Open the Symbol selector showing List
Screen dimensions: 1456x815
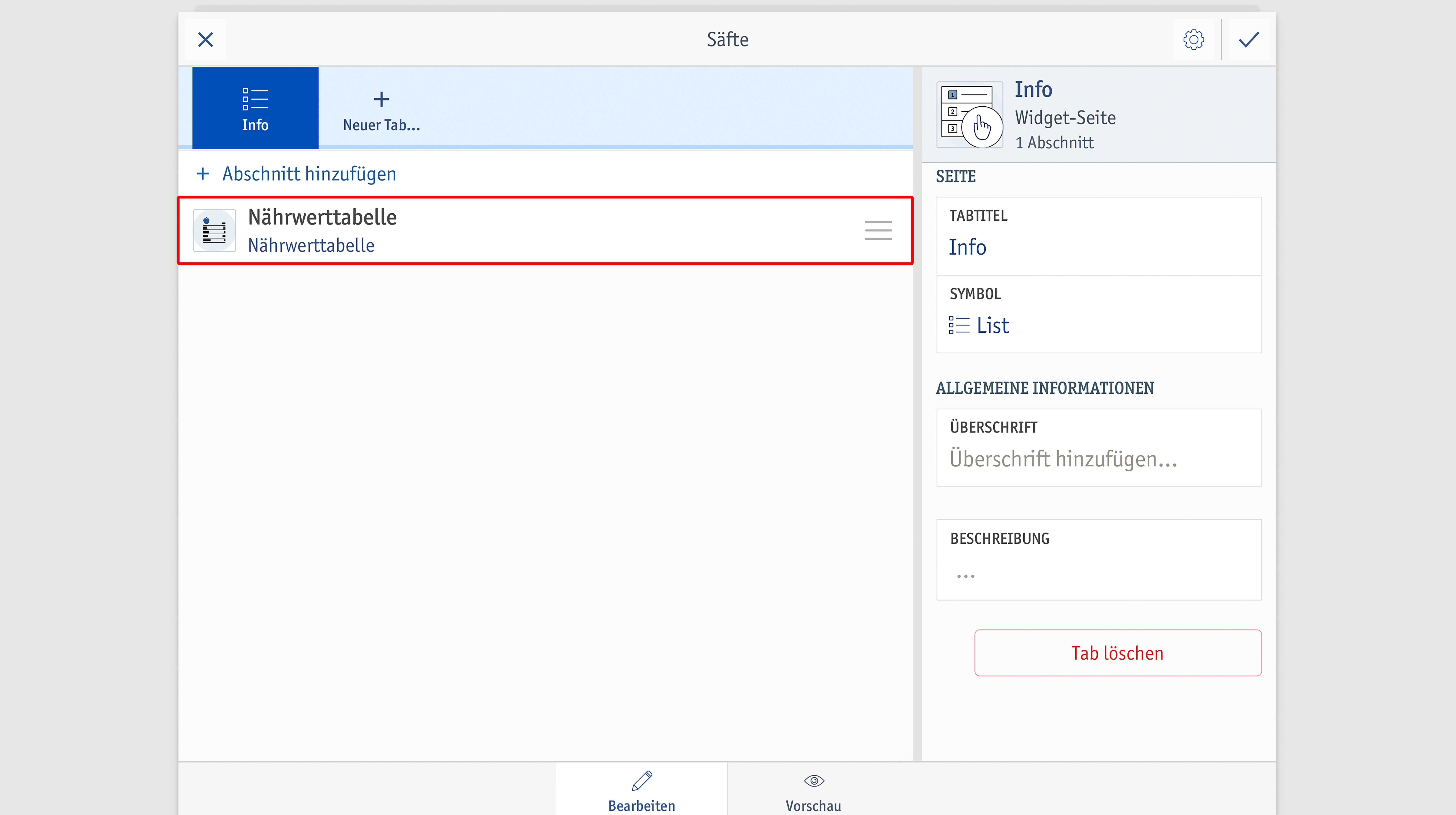coord(1099,314)
